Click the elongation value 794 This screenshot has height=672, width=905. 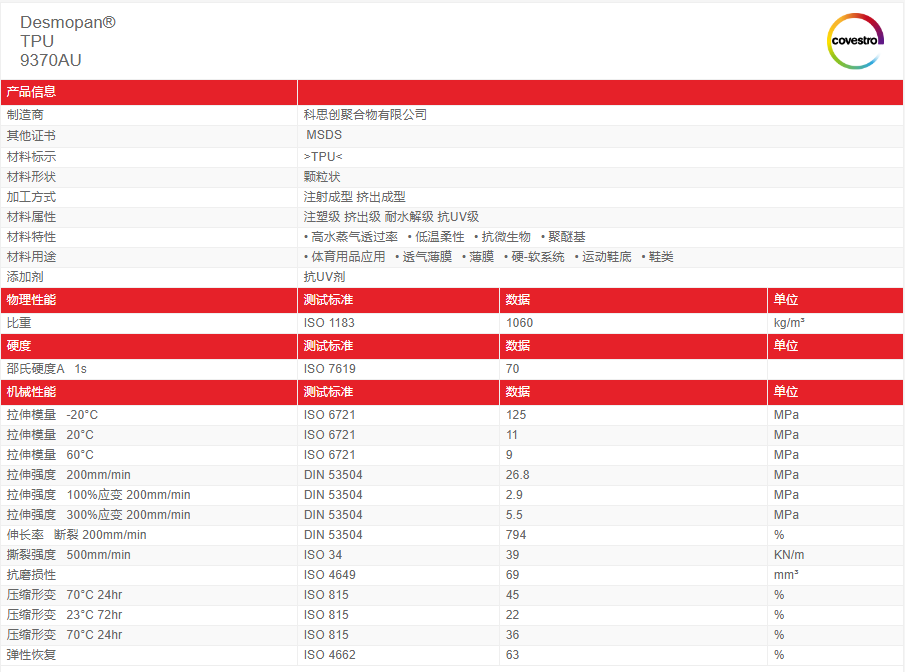pos(516,535)
